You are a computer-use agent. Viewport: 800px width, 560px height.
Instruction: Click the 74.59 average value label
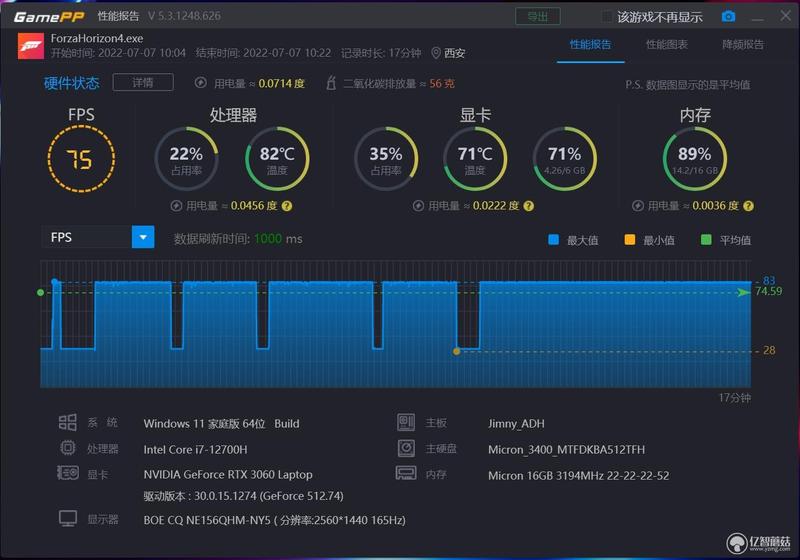click(x=768, y=291)
